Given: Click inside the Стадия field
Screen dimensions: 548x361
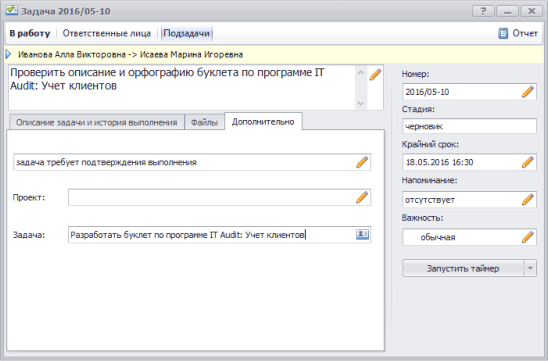Looking at the screenshot, I should coord(469,127).
